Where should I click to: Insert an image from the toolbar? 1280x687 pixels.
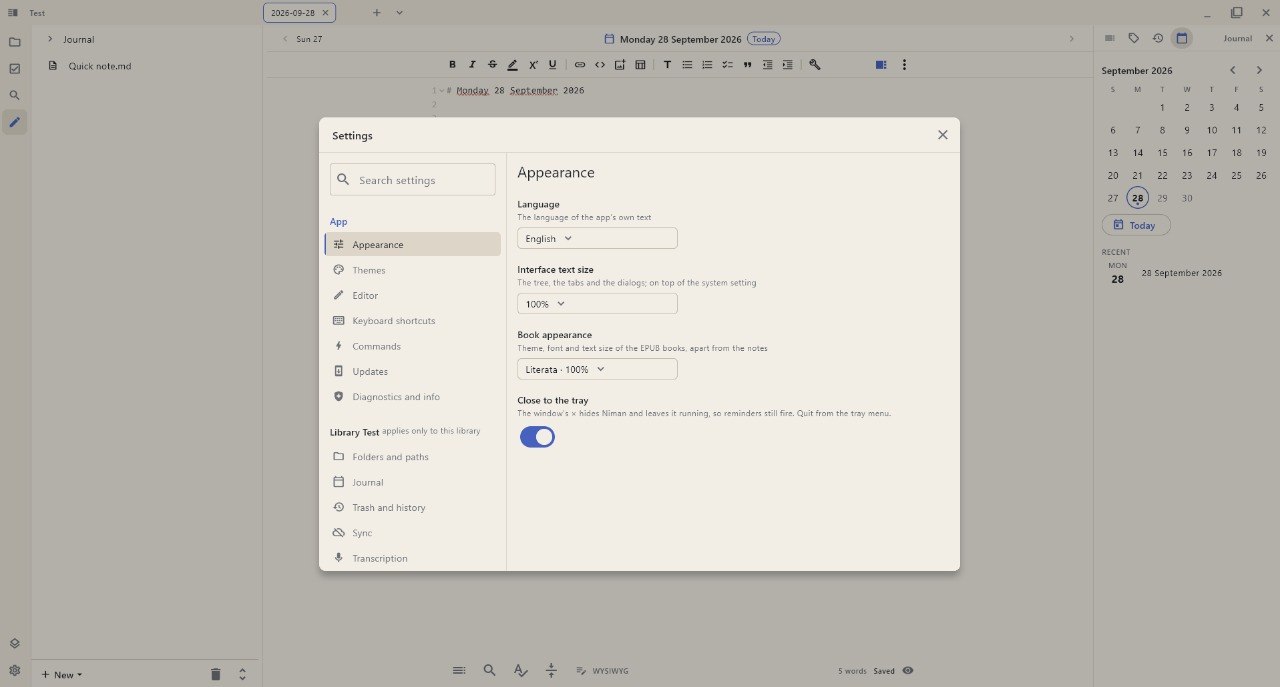coord(620,64)
